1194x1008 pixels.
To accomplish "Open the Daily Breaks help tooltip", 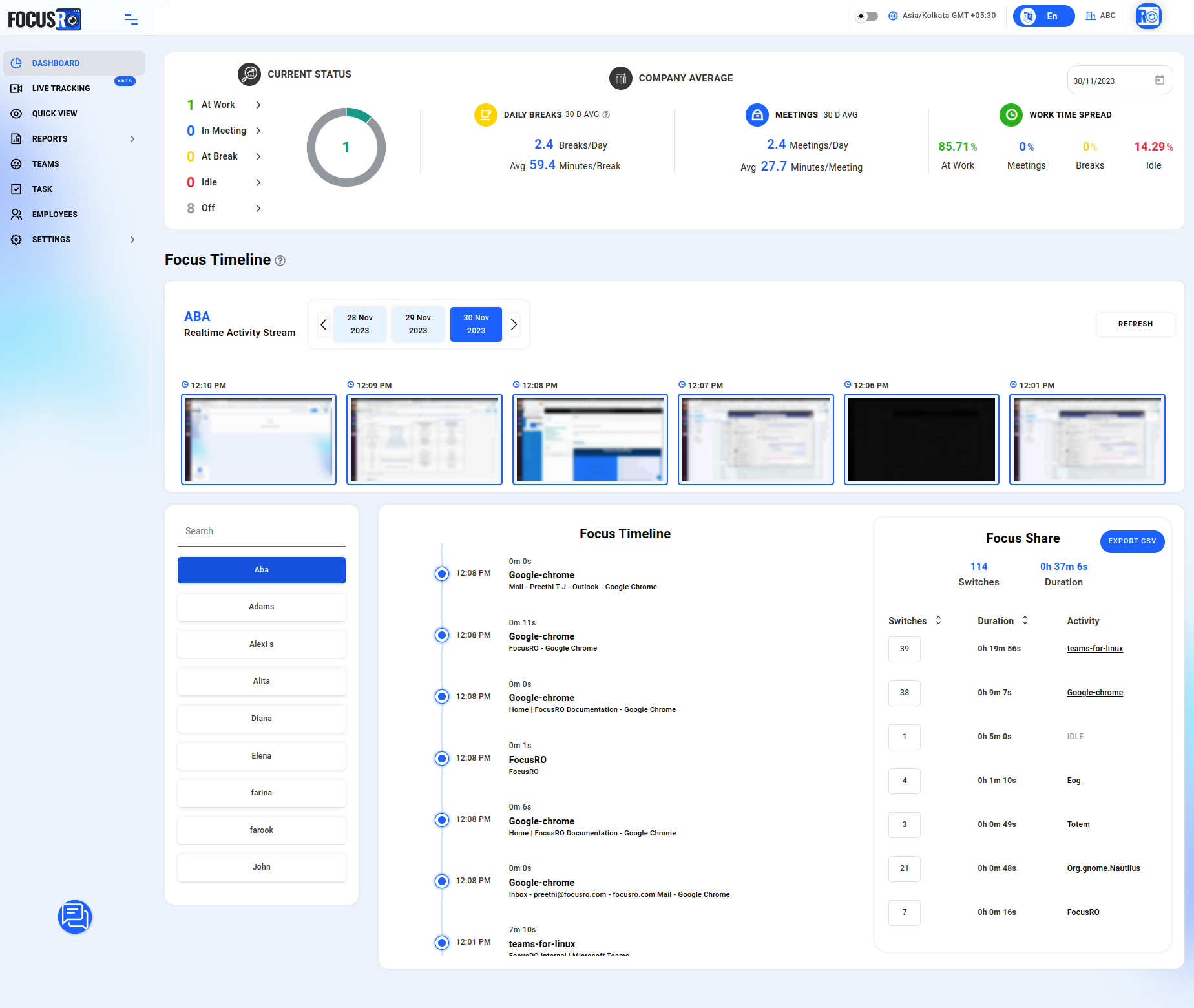I will [x=605, y=114].
